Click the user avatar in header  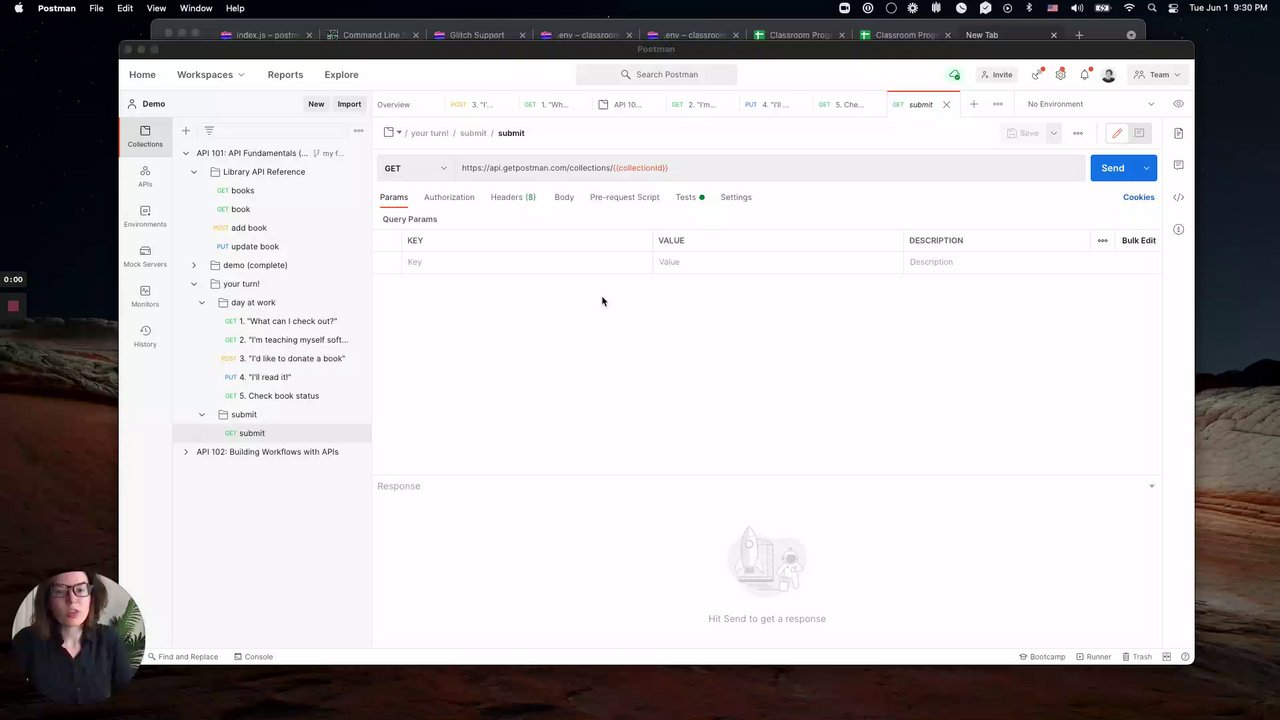[x=1108, y=75]
